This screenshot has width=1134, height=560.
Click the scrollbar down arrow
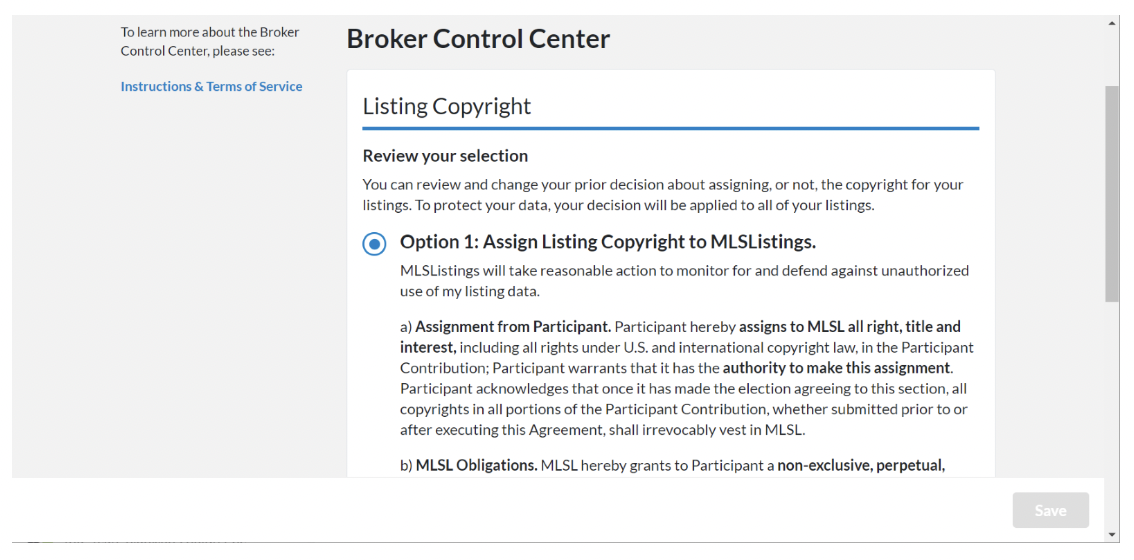1112,534
